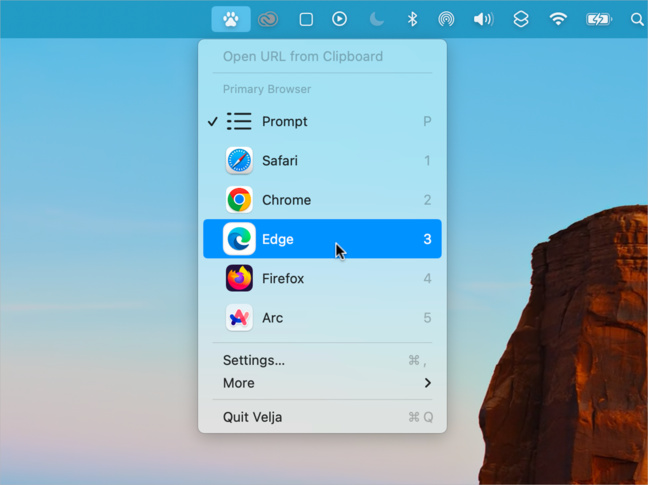This screenshot has height=485, width=648.
Task: Open the Creative Cloud menu bar icon
Action: pyautogui.click(x=268, y=19)
